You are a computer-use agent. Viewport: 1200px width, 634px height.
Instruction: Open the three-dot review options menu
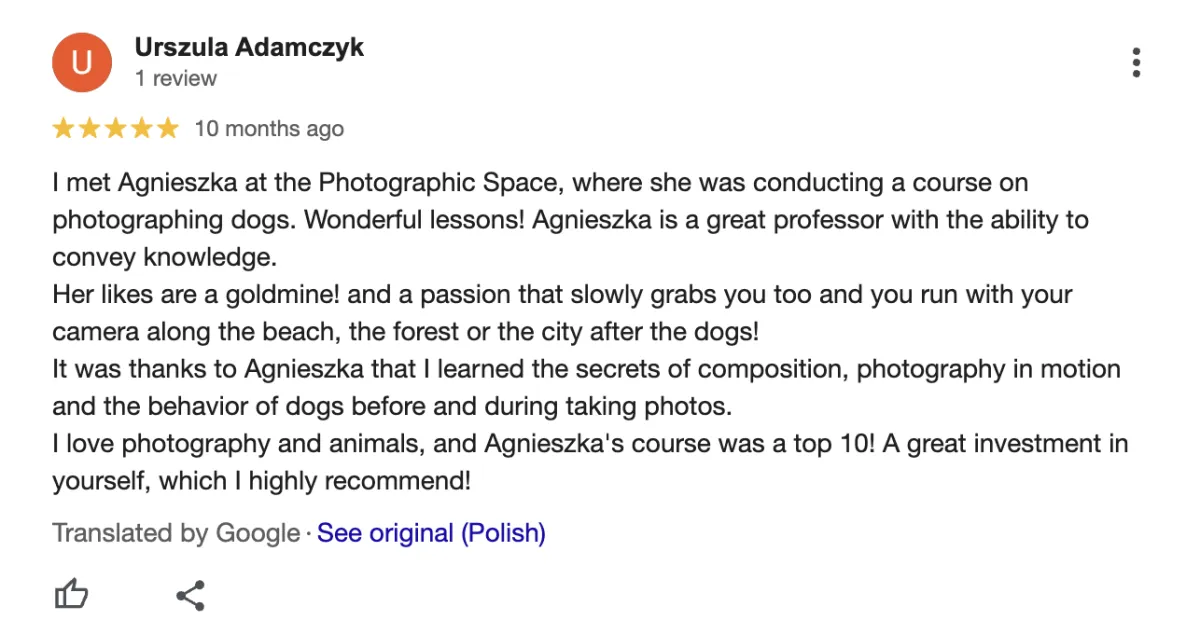click(1136, 62)
